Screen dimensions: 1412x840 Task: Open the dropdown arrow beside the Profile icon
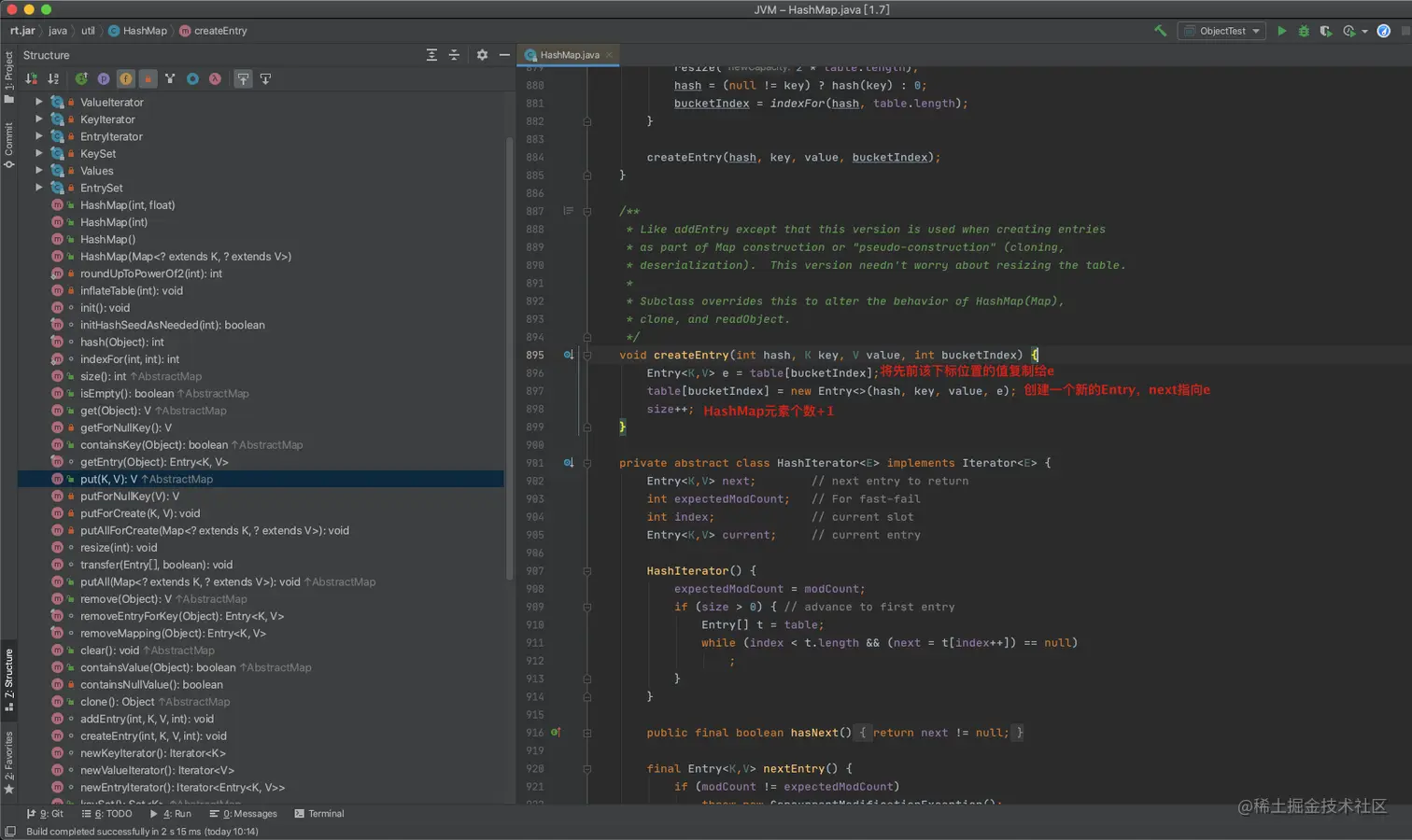(x=1364, y=32)
